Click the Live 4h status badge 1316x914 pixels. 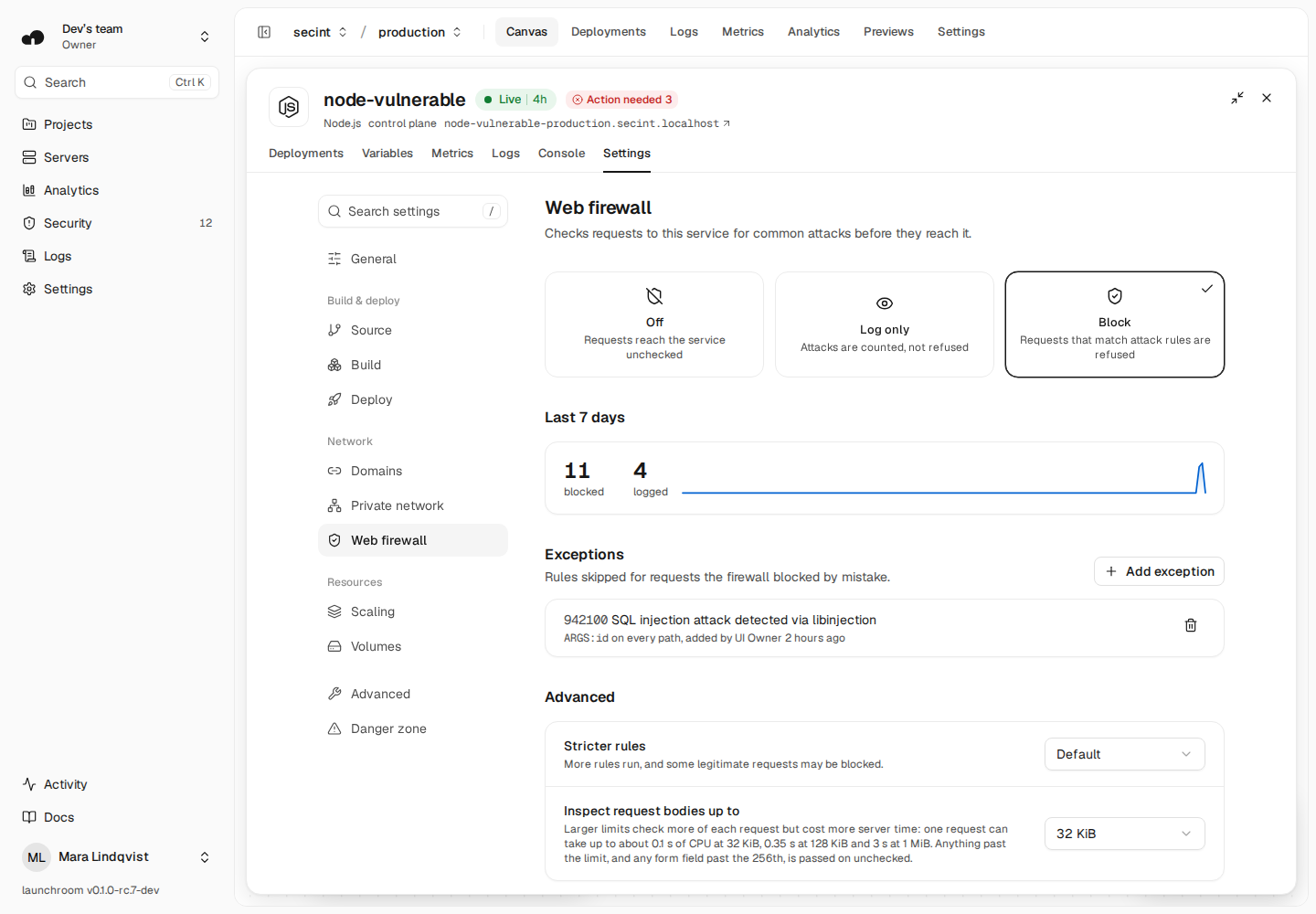click(x=515, y=100)
